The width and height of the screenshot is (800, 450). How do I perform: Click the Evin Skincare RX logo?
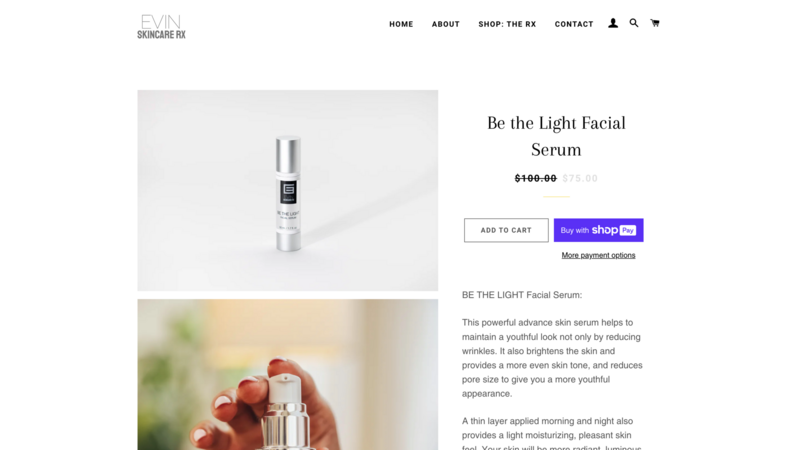[x=161, y=27]
